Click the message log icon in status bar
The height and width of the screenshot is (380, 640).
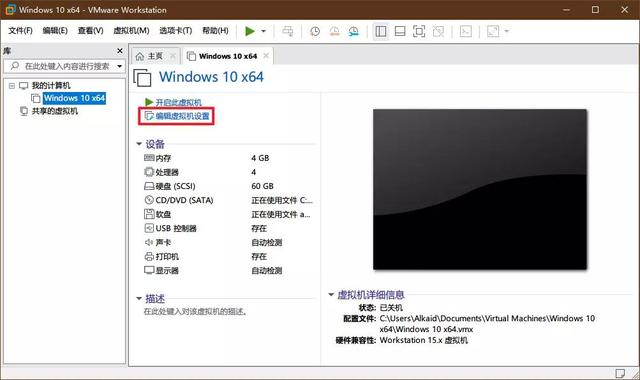620,373
